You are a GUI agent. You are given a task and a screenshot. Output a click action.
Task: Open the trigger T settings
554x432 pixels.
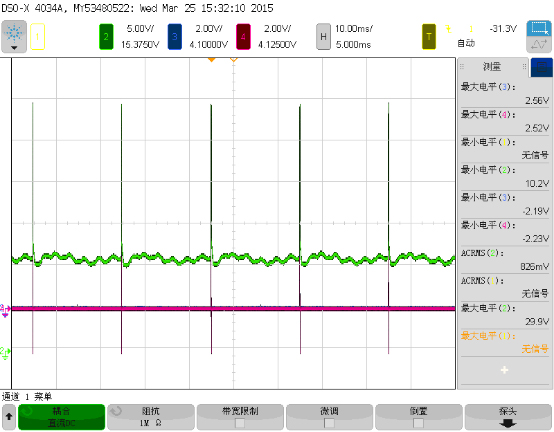point(429,36)
